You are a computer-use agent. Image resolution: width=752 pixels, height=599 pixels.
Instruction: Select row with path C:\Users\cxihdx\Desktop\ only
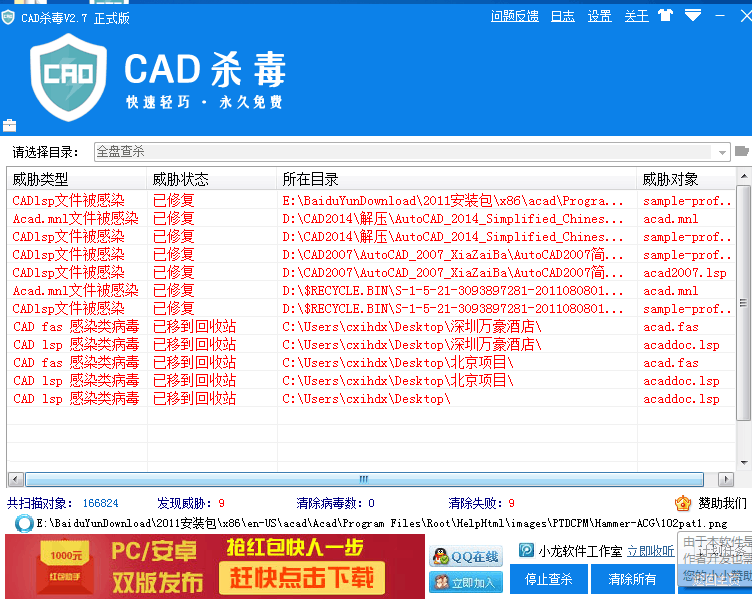click(x=371, y=399)
